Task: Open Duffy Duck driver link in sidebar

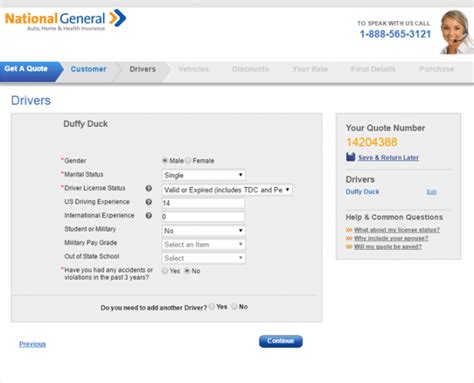Action: pos(362,192)
